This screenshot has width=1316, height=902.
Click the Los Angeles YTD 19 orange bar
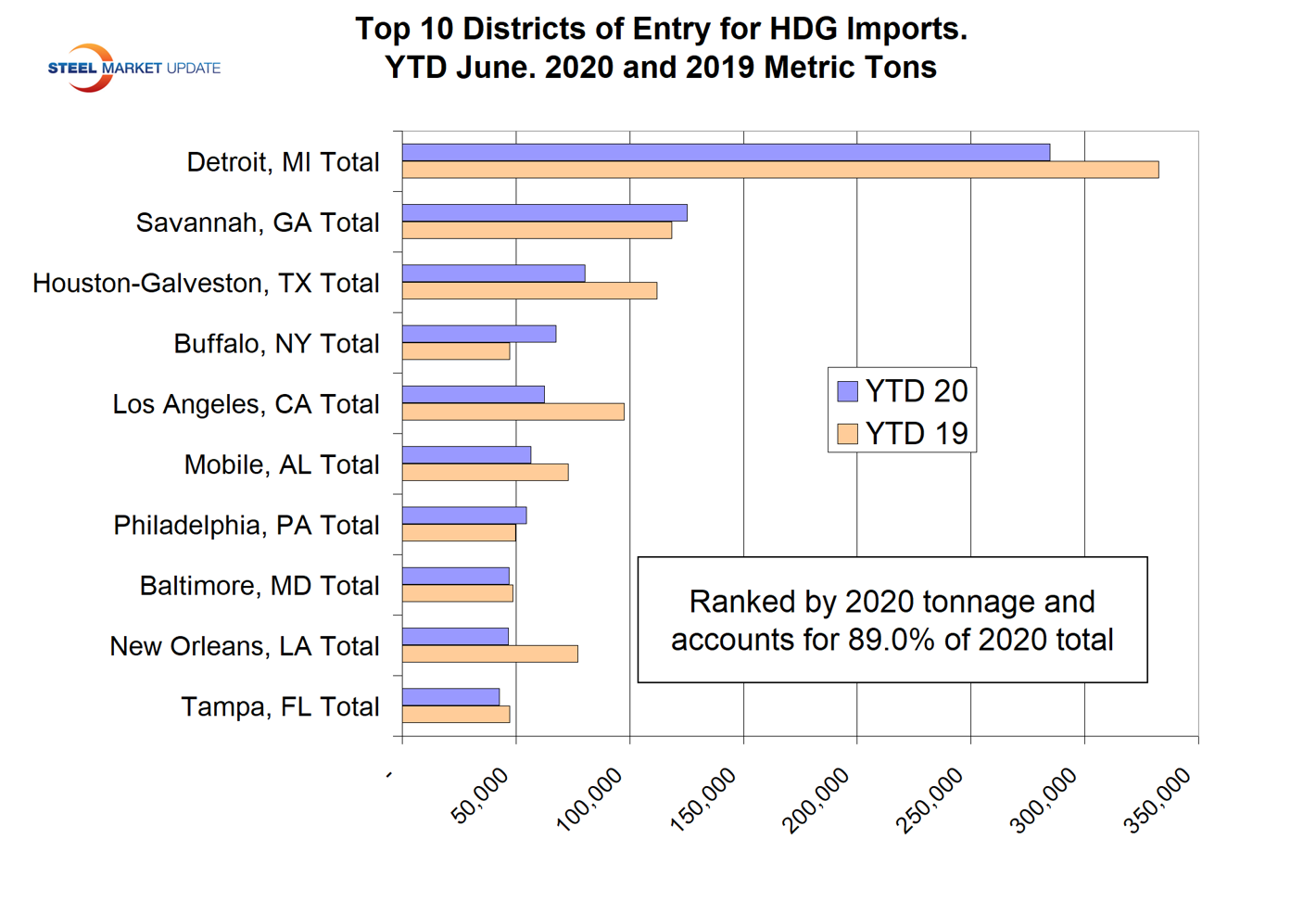(512, 412)
